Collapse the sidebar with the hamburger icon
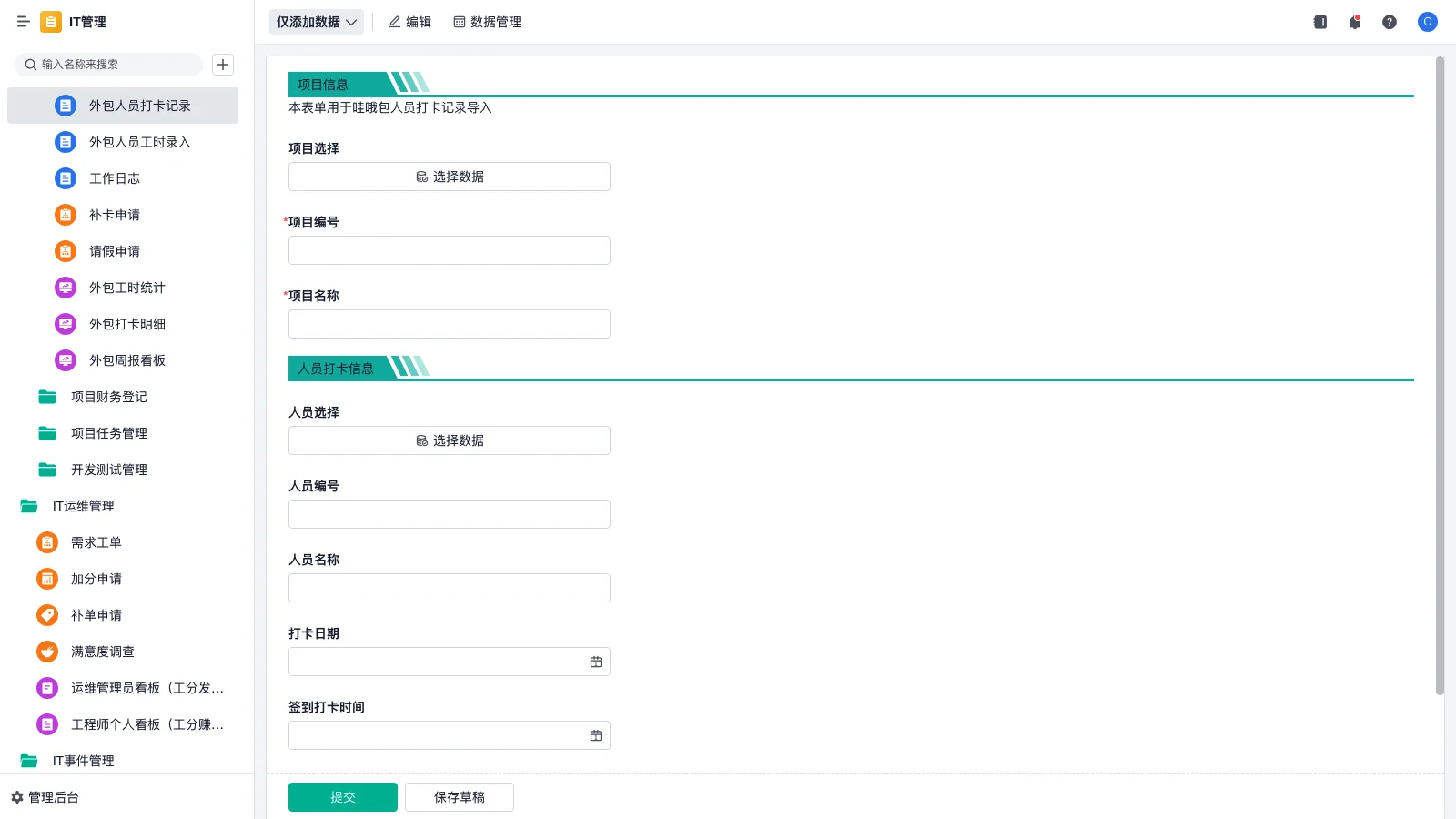1456x819 pixels. click(24, 22)
